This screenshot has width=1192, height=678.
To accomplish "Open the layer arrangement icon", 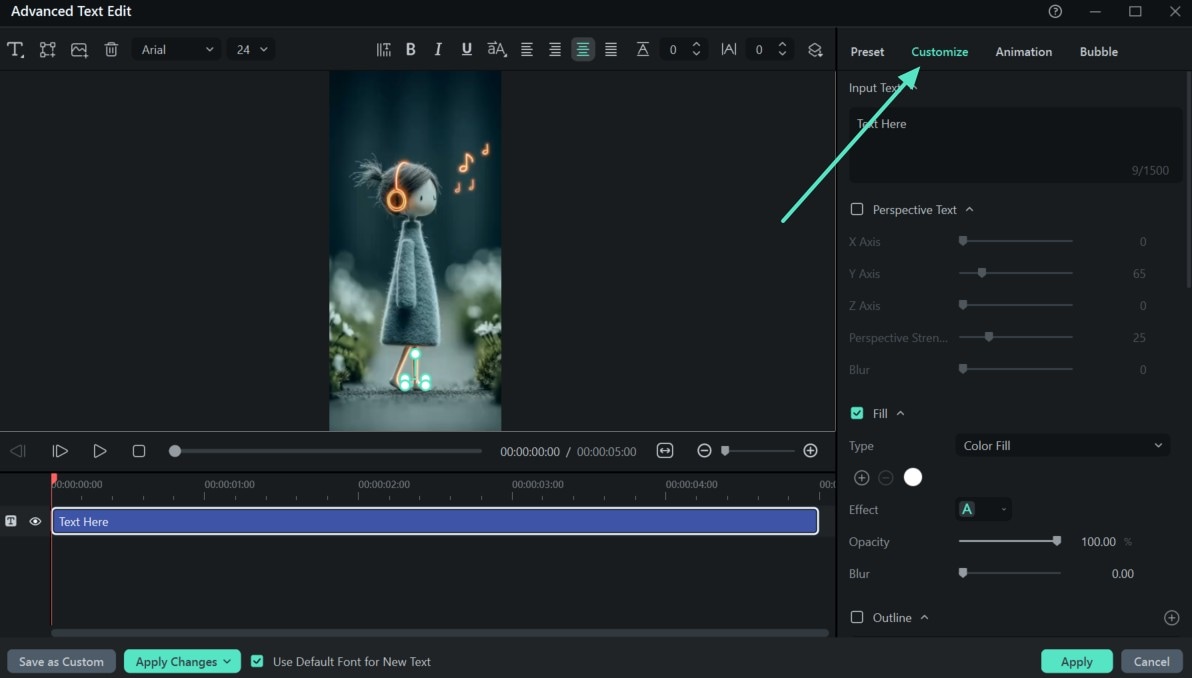I will 815,49.
